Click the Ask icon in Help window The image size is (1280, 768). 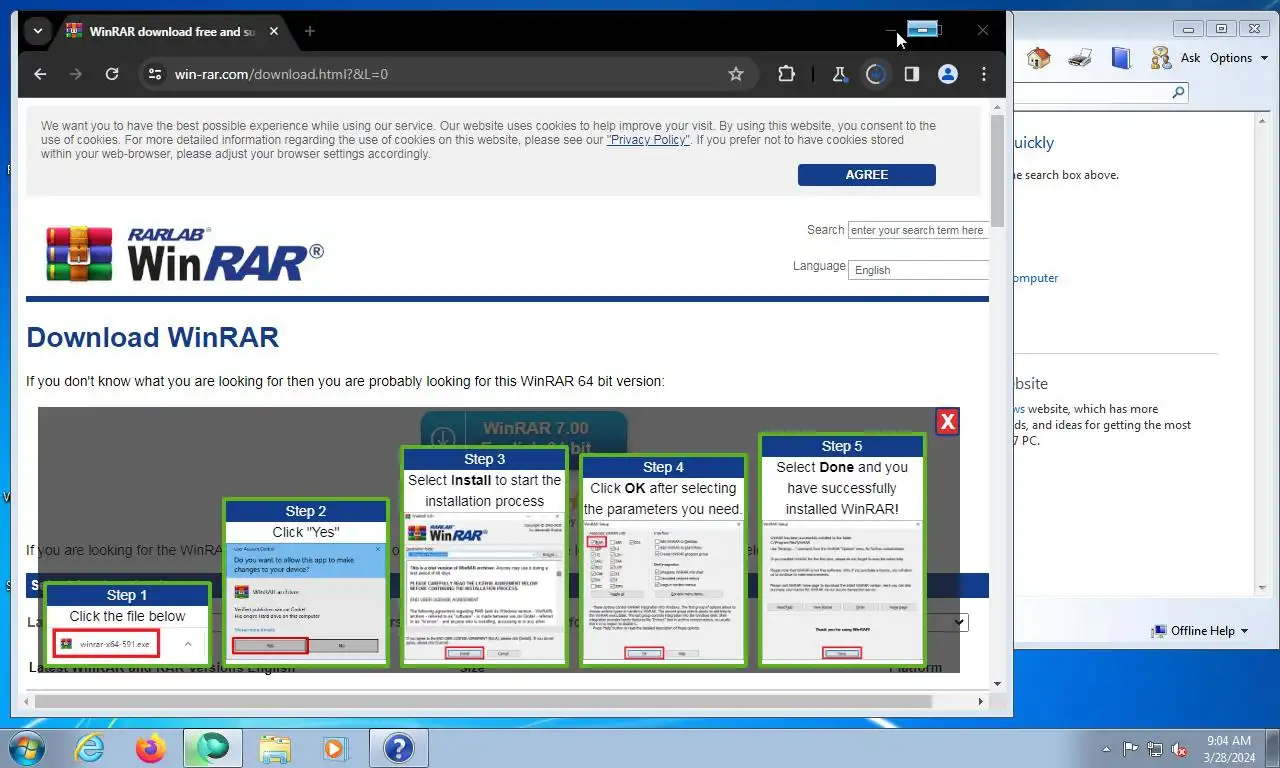(1175, 58)
